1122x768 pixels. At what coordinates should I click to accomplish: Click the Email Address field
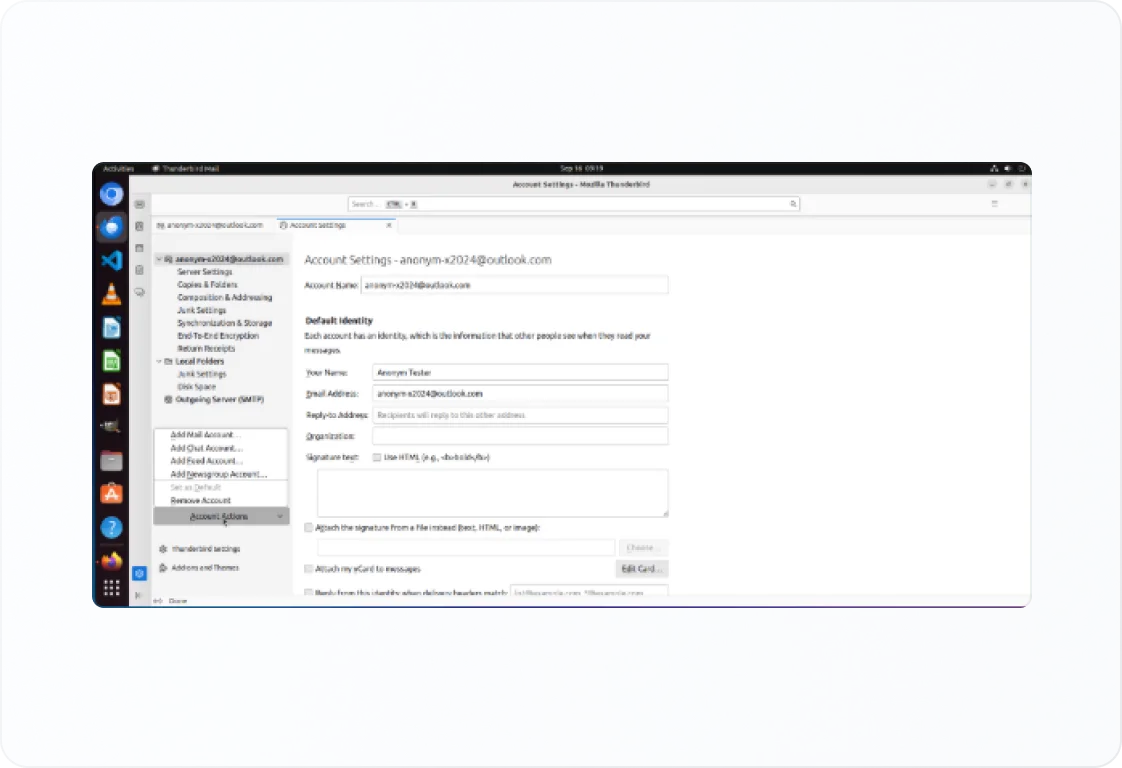coord(520,394)
